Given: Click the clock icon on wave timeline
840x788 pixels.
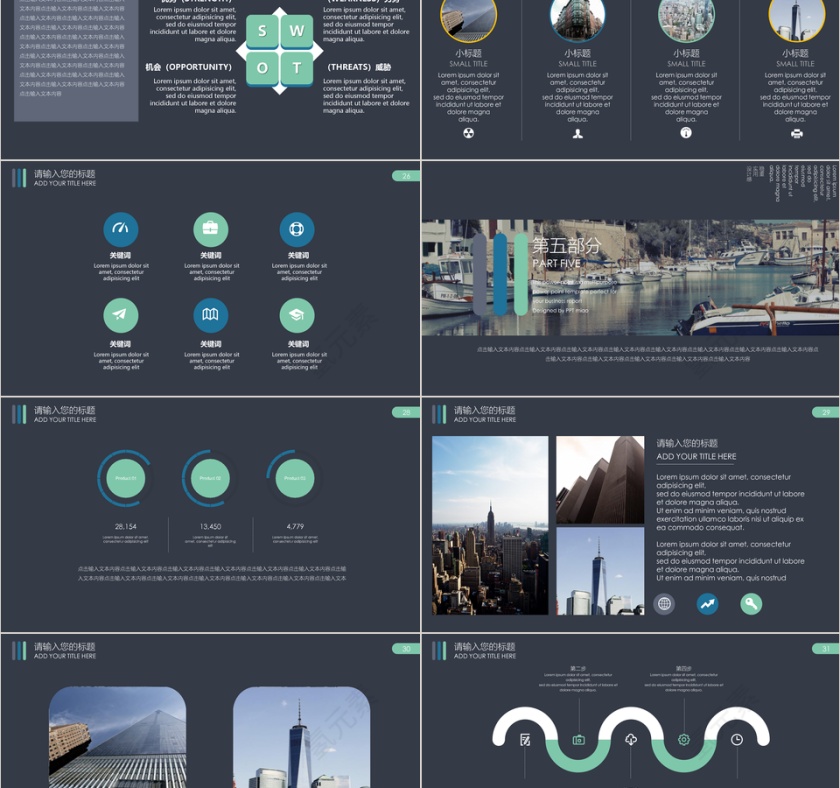Looking at the screenshot, I should point(737,740).
